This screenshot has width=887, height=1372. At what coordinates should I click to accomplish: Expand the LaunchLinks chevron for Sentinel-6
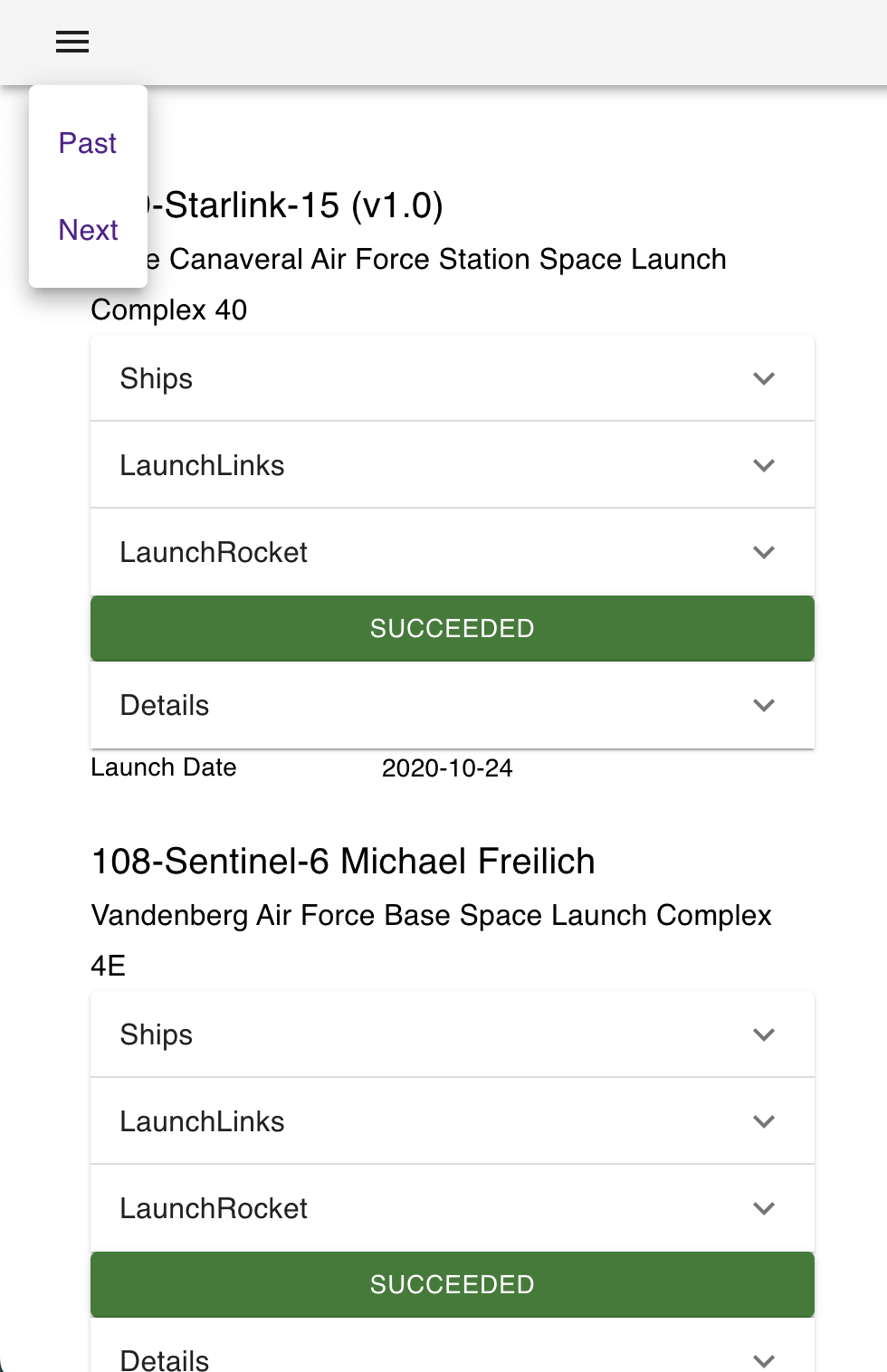click(763, 1120)
